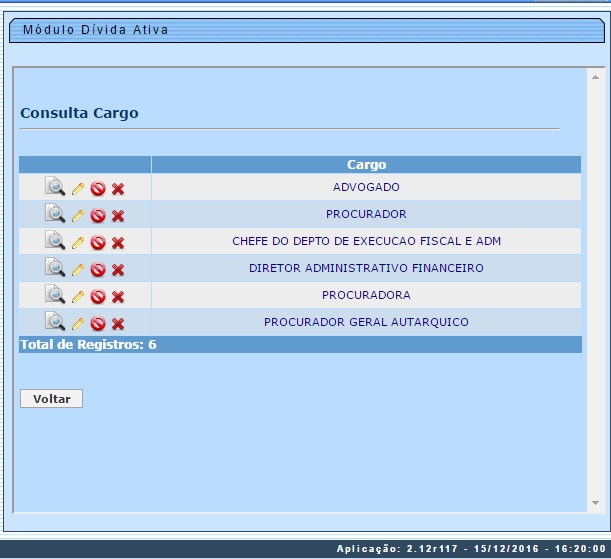Click block icon for PROCURADOR row
Screen dimensions: 611x559
[98, 215]
